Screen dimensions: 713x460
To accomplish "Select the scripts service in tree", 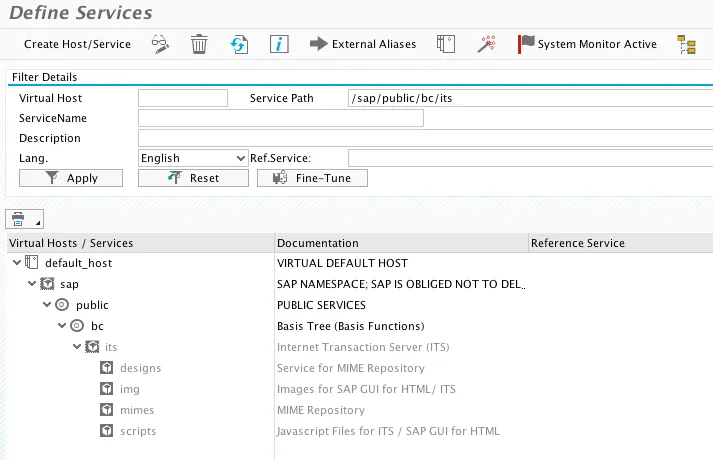I will pos(138,431).
